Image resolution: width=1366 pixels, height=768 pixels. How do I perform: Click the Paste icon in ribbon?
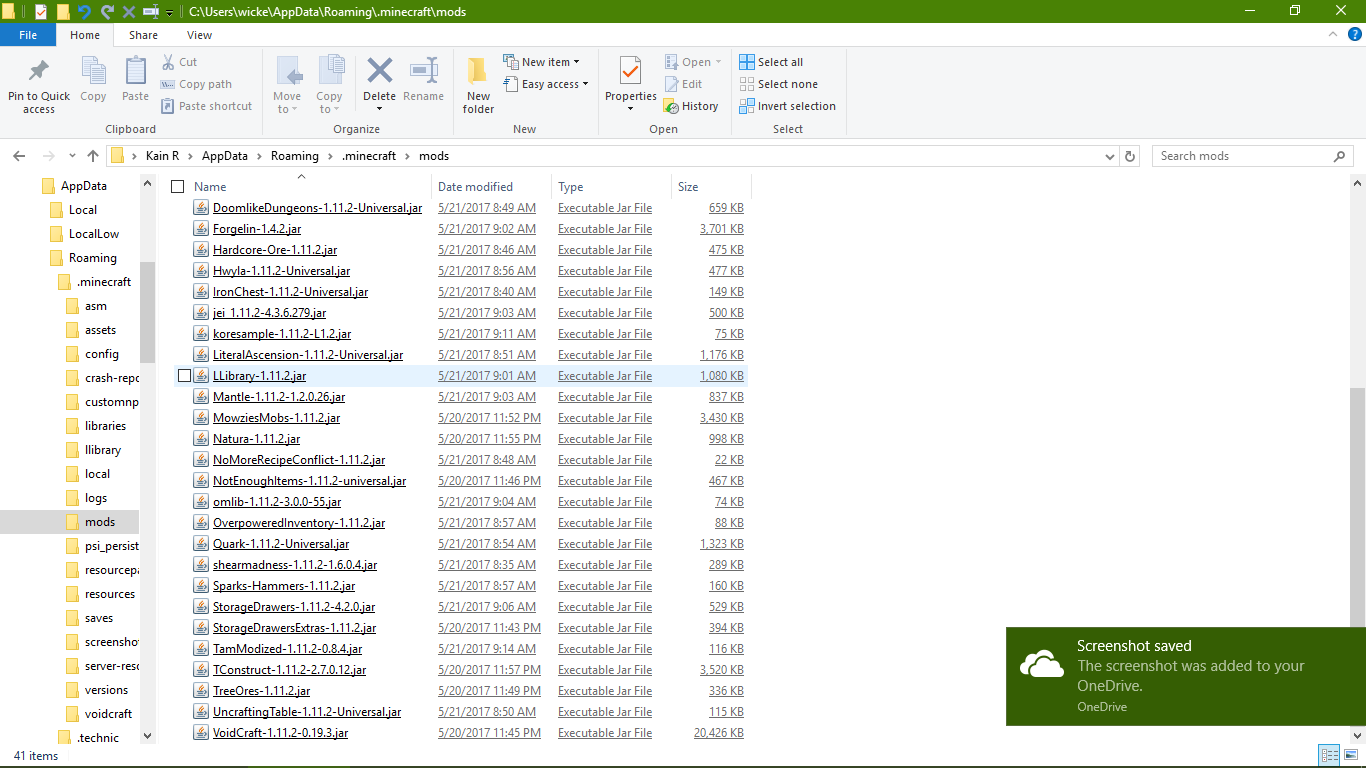[135, 72]
